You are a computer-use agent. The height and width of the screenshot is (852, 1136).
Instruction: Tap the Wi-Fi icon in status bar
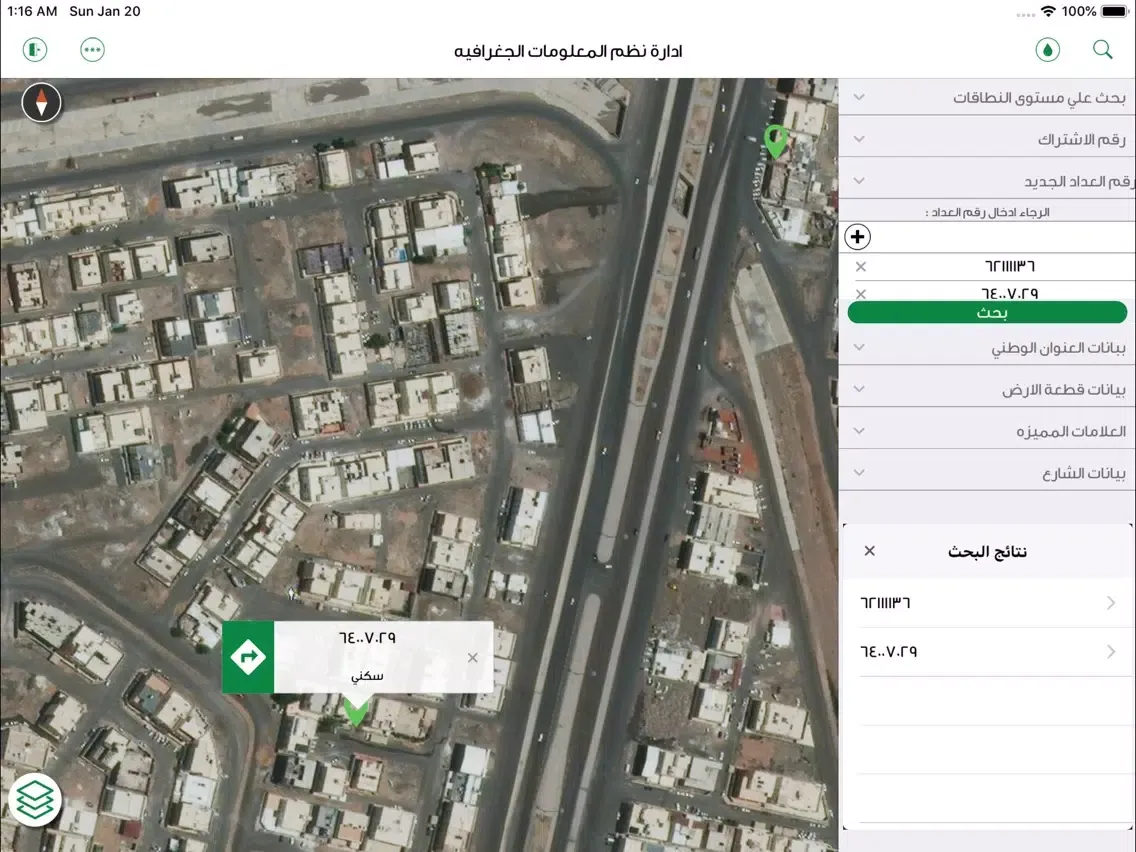pyautogui.click(x=1048, y=12)
